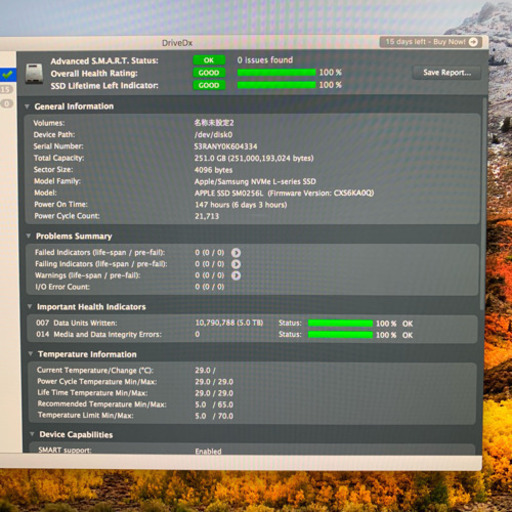512x512 pixels.
Task: Click the drive icon beside S.M.A.R.T. status
Action: [x=34, y=73]
